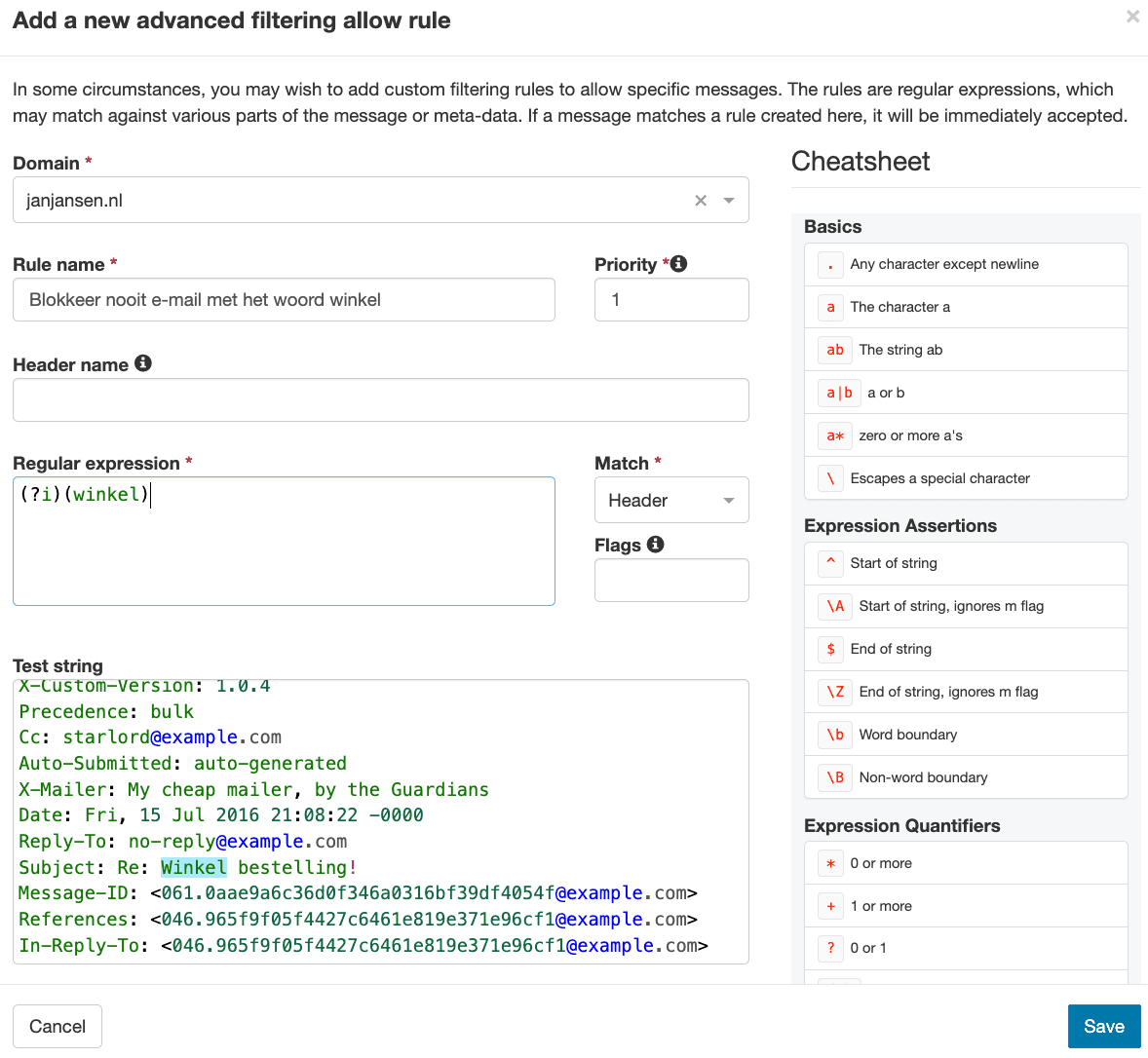Click the Flags input field
This screenshot has height=1058, width=1148.
click(670, 581)
